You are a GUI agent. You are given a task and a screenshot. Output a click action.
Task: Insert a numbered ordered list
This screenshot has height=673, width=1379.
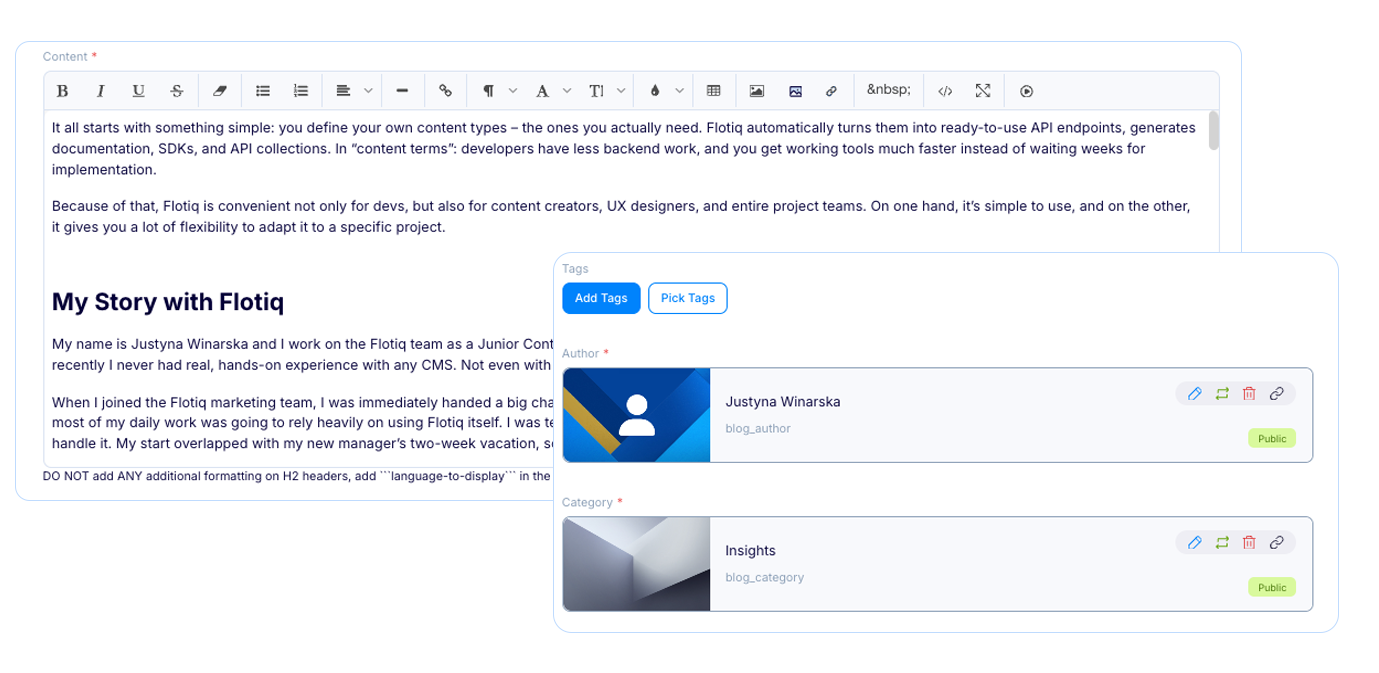click(301, 91)
